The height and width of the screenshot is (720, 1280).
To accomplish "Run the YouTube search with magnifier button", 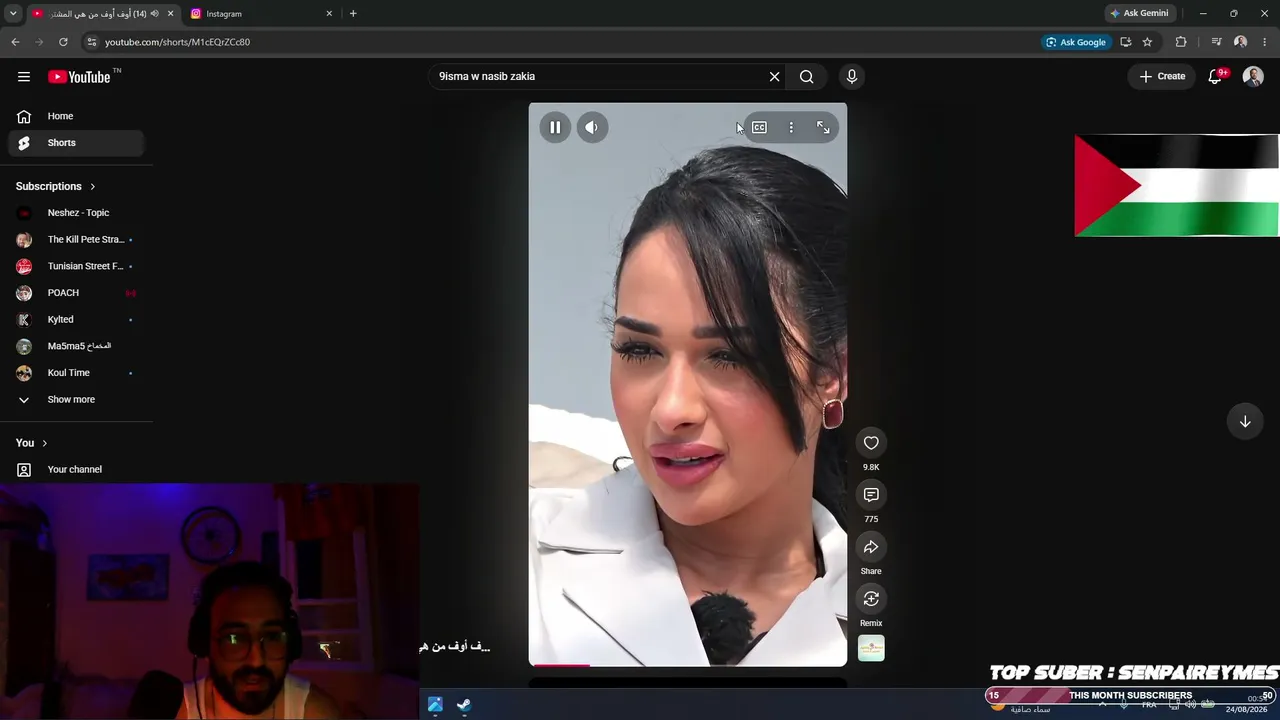I will (807, 77).
